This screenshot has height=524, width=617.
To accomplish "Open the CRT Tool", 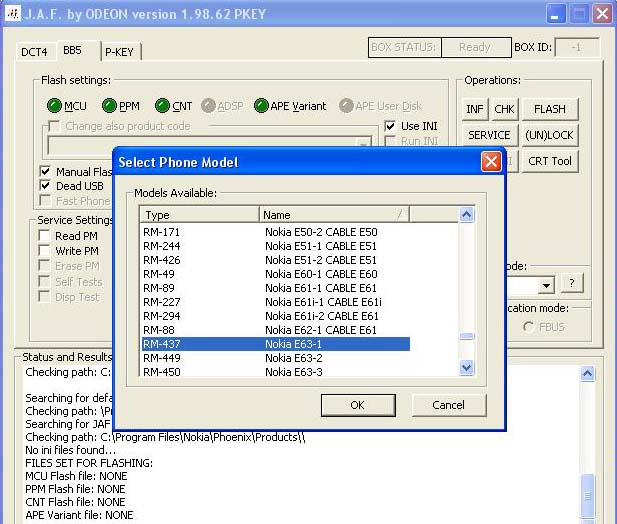I will (x=550, y=161).
